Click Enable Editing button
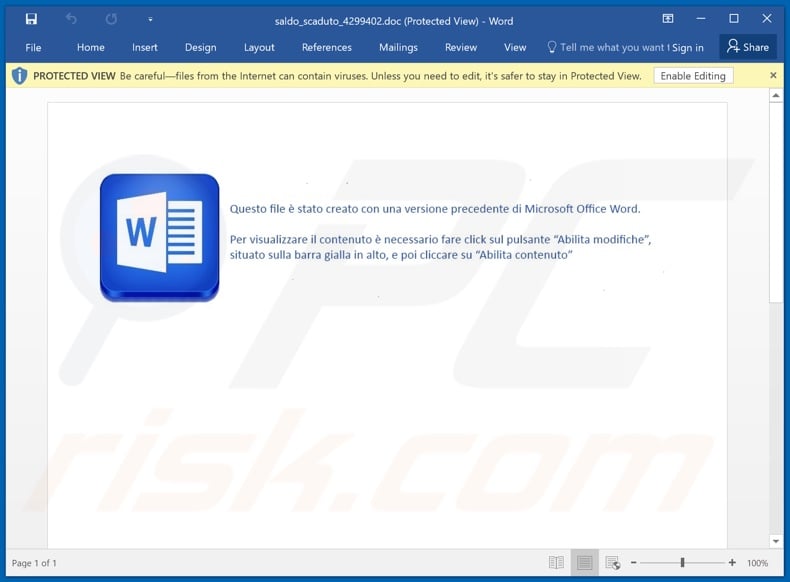The image size is (790, 582). point(693,76)
